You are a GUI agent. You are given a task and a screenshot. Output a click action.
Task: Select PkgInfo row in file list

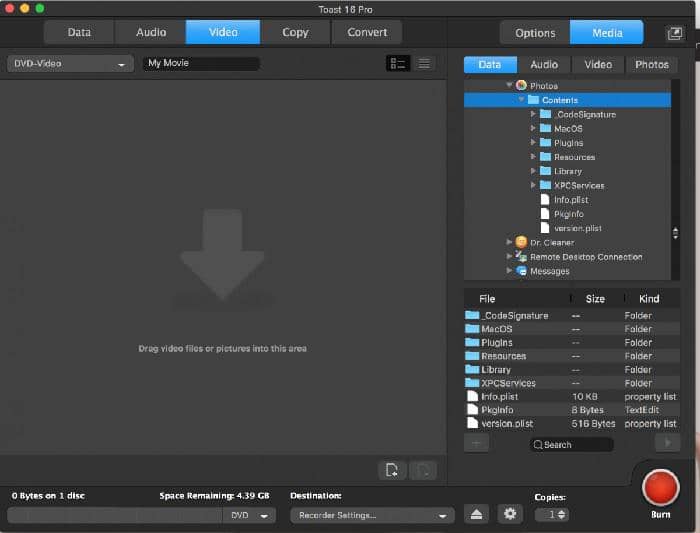572,410
